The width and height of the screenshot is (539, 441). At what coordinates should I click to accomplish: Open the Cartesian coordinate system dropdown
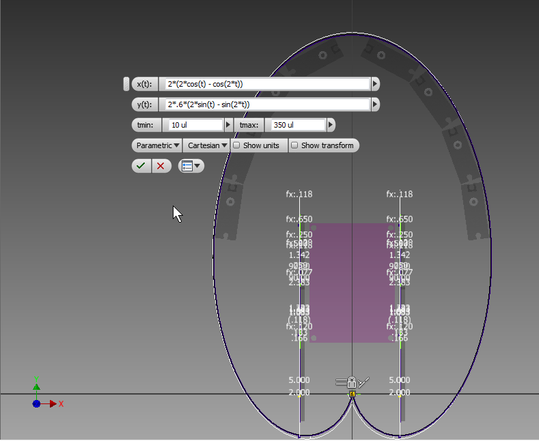click(207, 145)
